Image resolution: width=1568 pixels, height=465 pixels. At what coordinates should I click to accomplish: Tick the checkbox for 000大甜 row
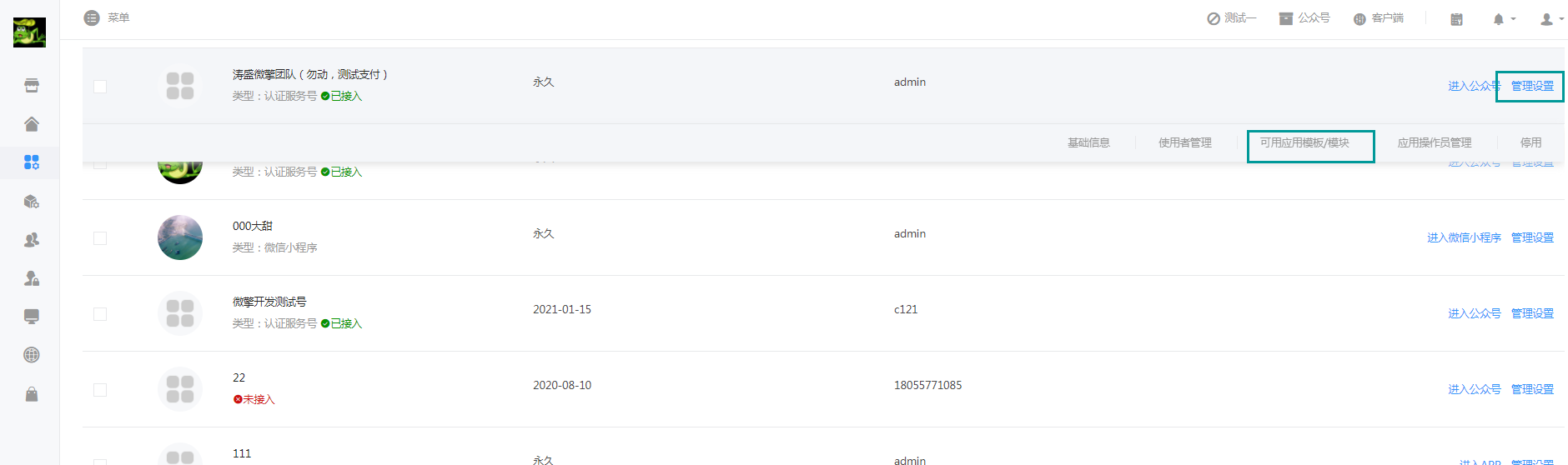pos(100,238)
